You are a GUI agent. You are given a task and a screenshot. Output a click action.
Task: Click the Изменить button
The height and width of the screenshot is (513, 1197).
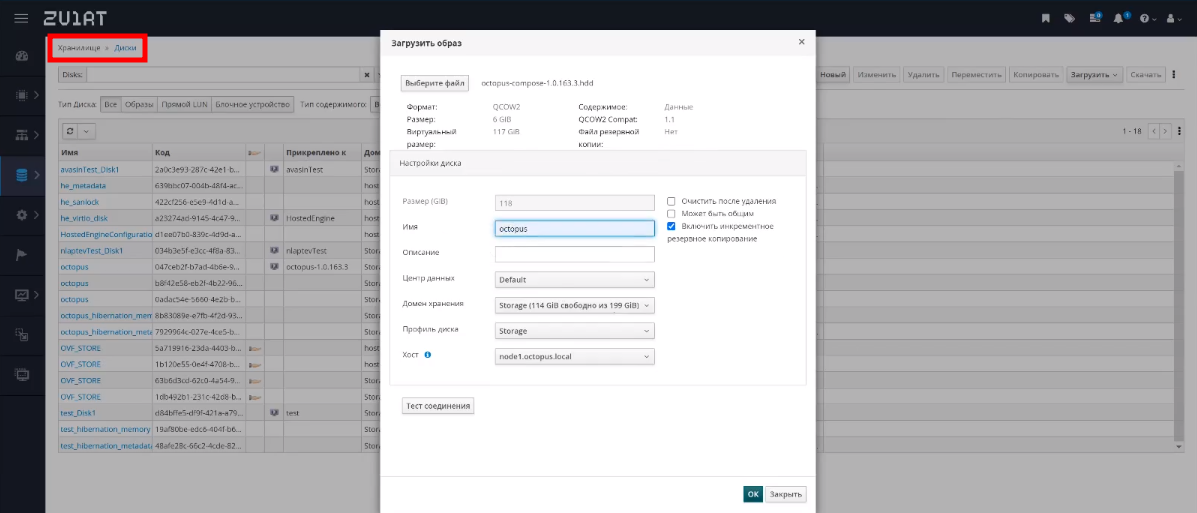coord(876,75)
